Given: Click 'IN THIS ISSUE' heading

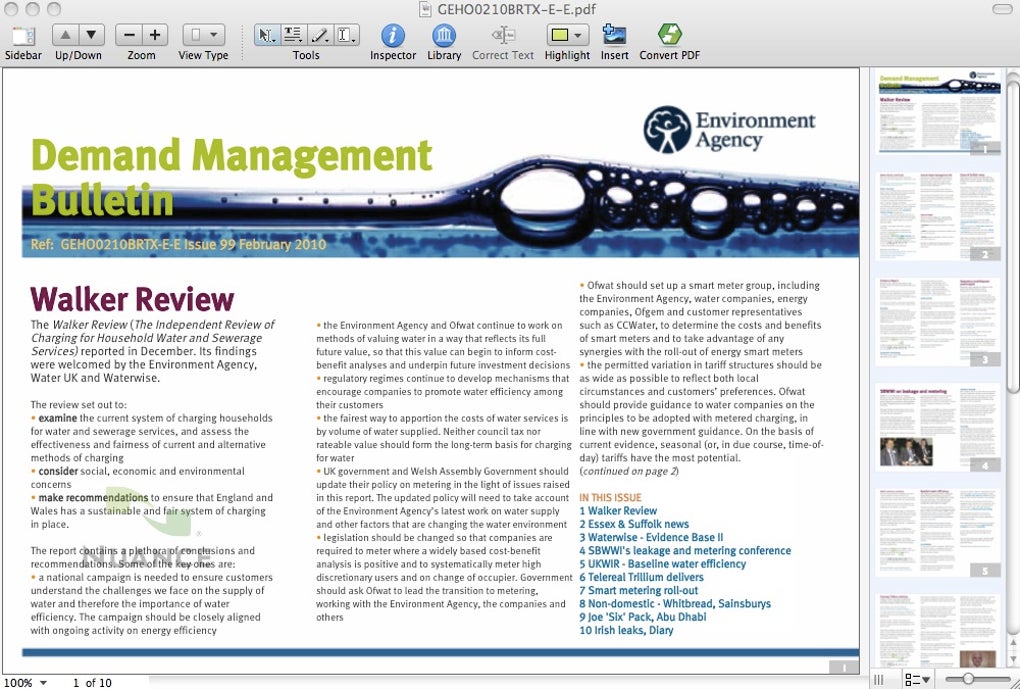Looking at the screenshot, I should (610, 497).
